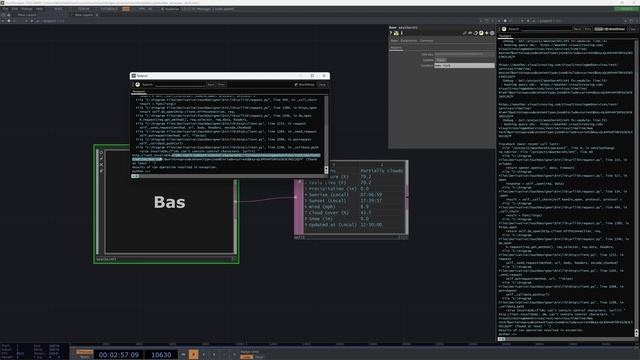Click the Location field reading New York
Viewport: 640px width, 360px height.
[x=464, y=65]
